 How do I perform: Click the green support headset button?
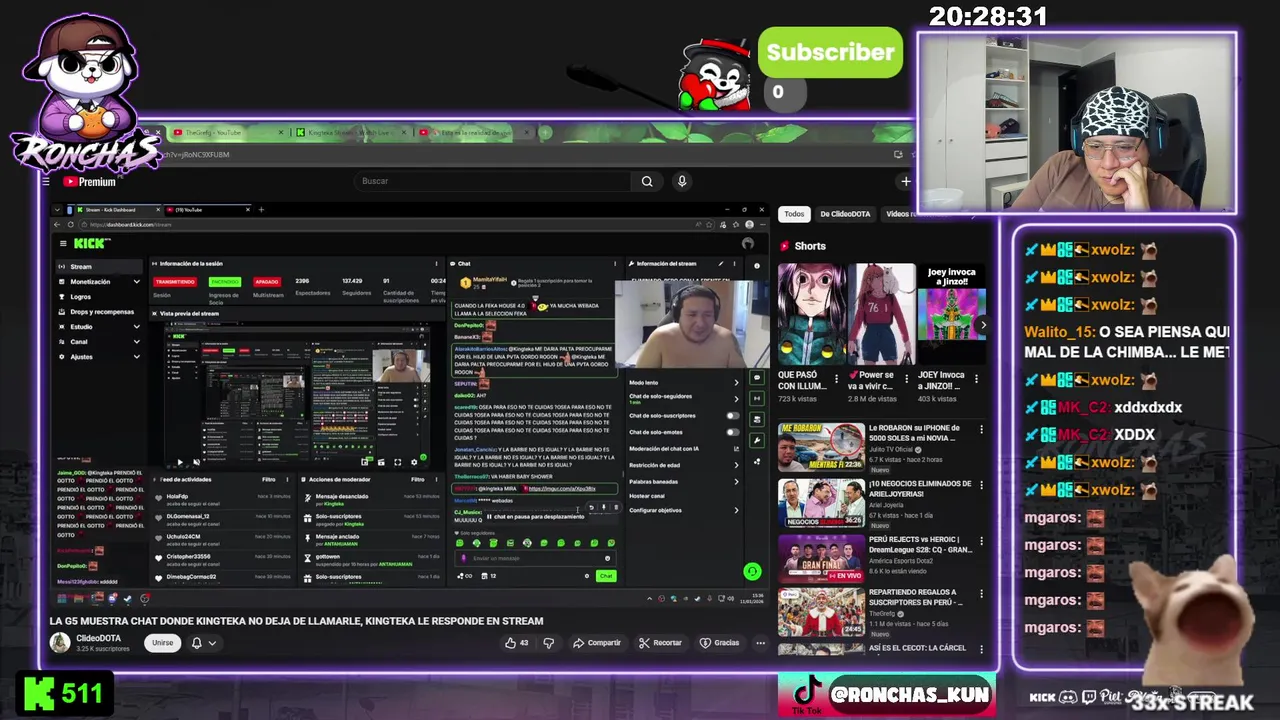(752, 571)
